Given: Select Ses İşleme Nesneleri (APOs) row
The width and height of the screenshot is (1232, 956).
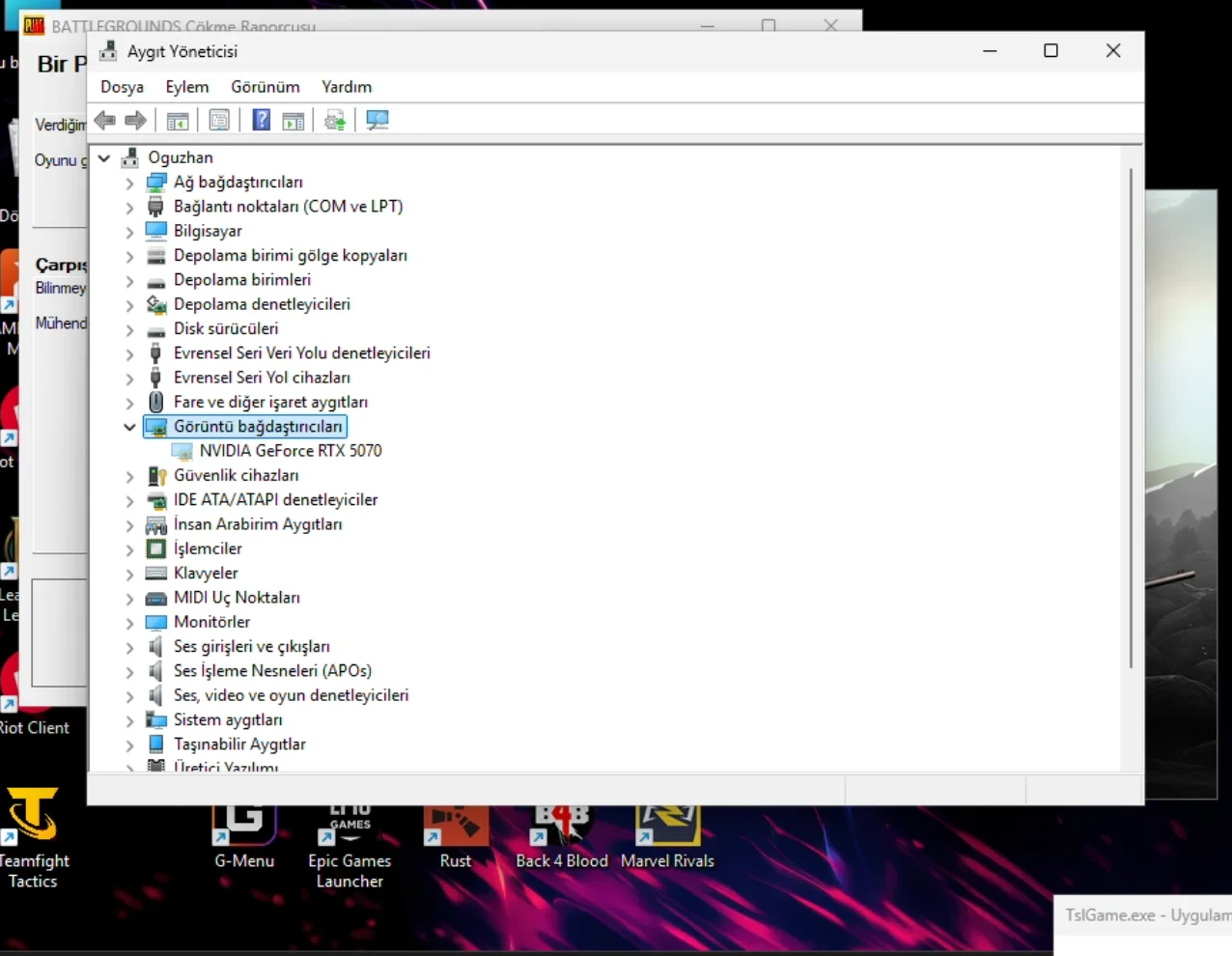Looking at the screenshot, I should pos(272,671).
